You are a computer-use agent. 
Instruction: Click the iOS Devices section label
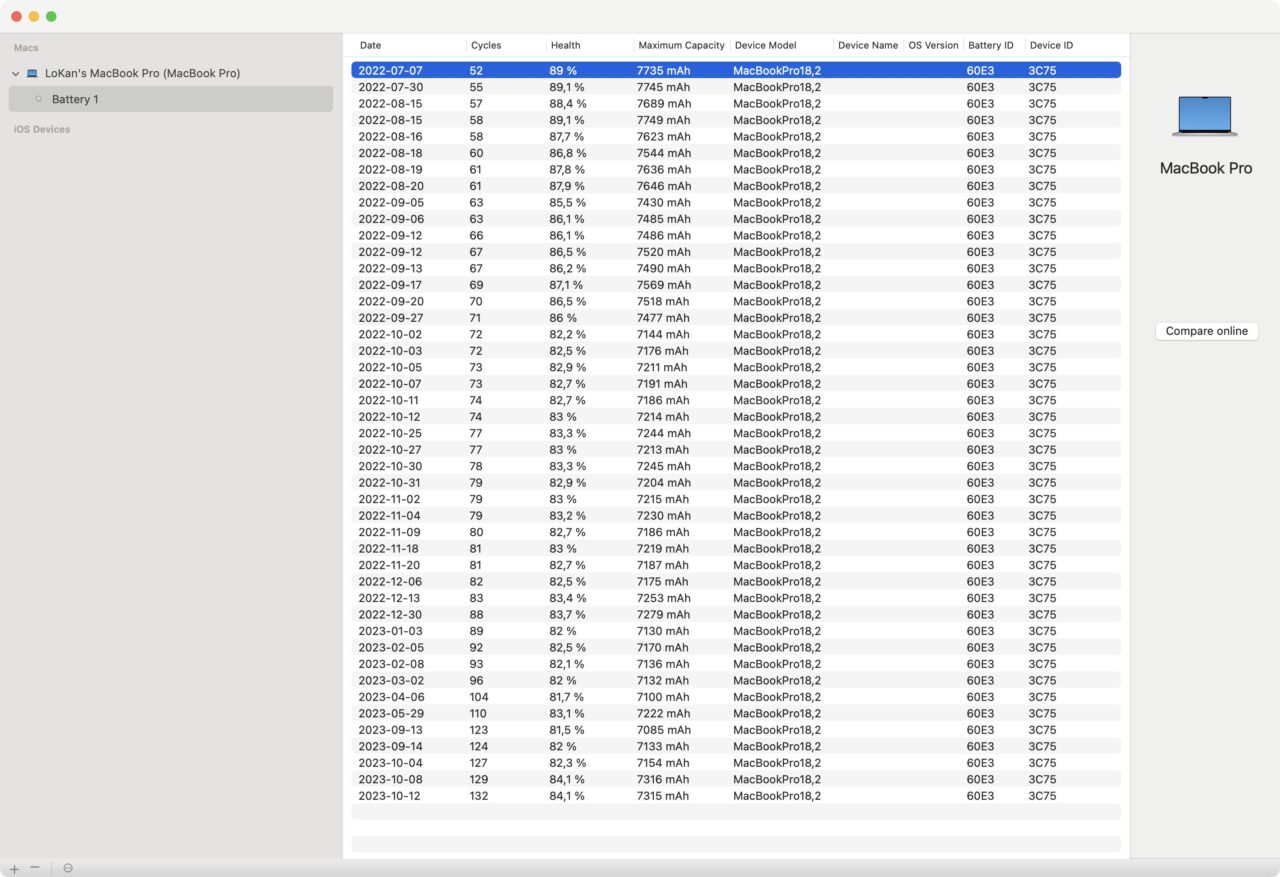(x=42, y=129)
